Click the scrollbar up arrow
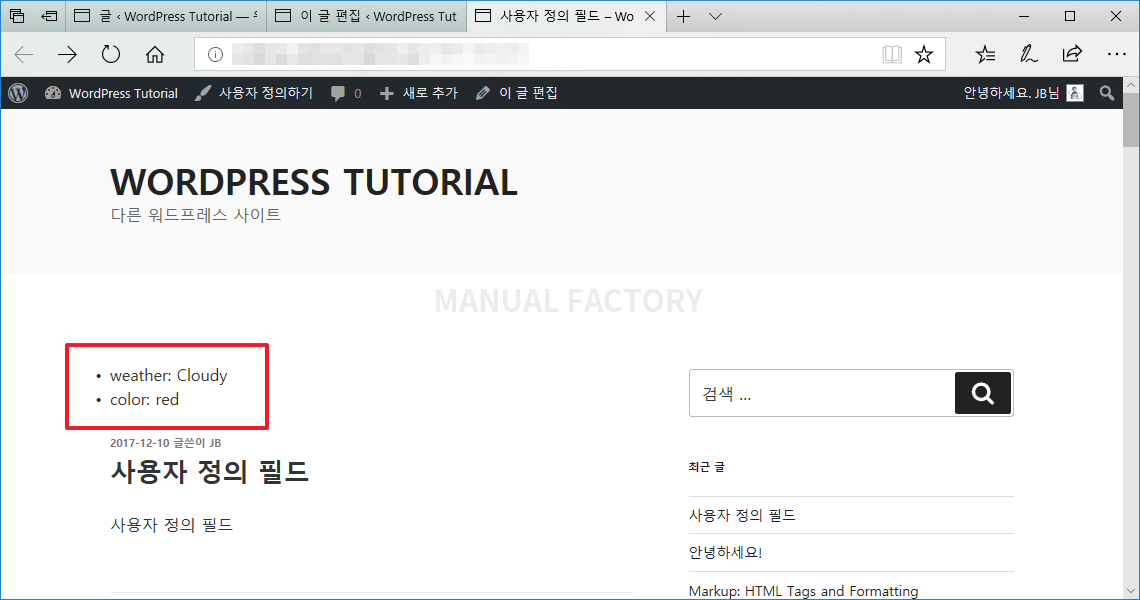 pos(1131,85)
